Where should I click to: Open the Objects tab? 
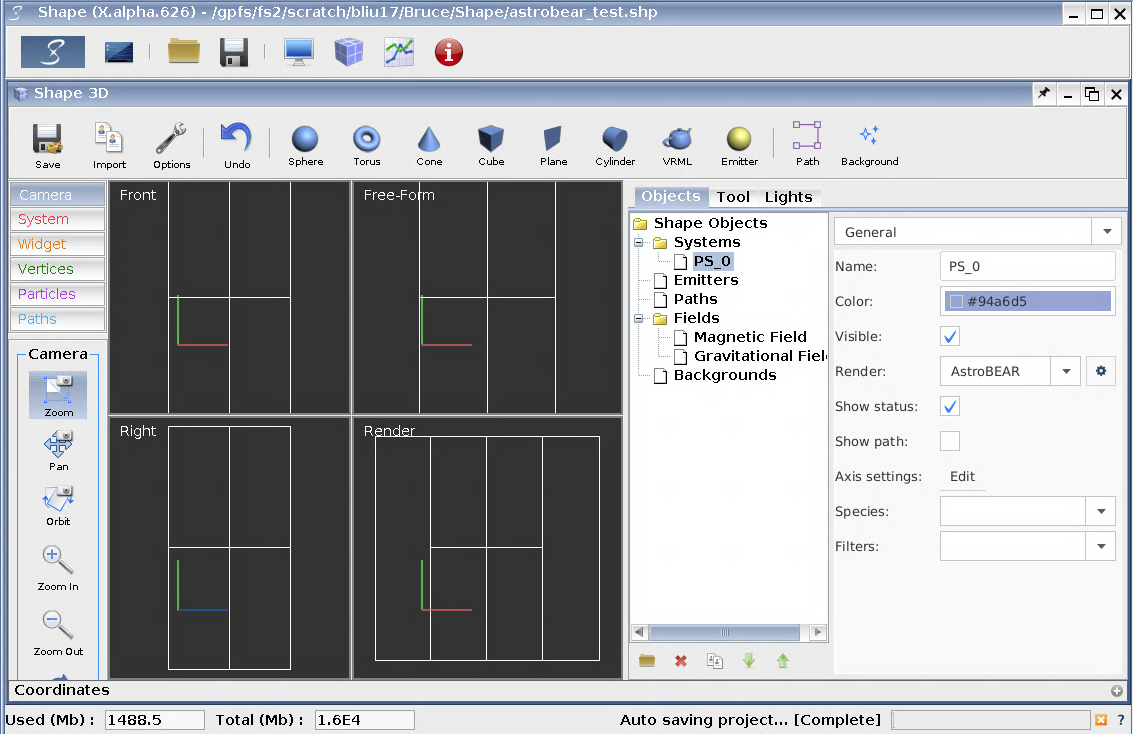pyautogui.click(x=671, y=197)
